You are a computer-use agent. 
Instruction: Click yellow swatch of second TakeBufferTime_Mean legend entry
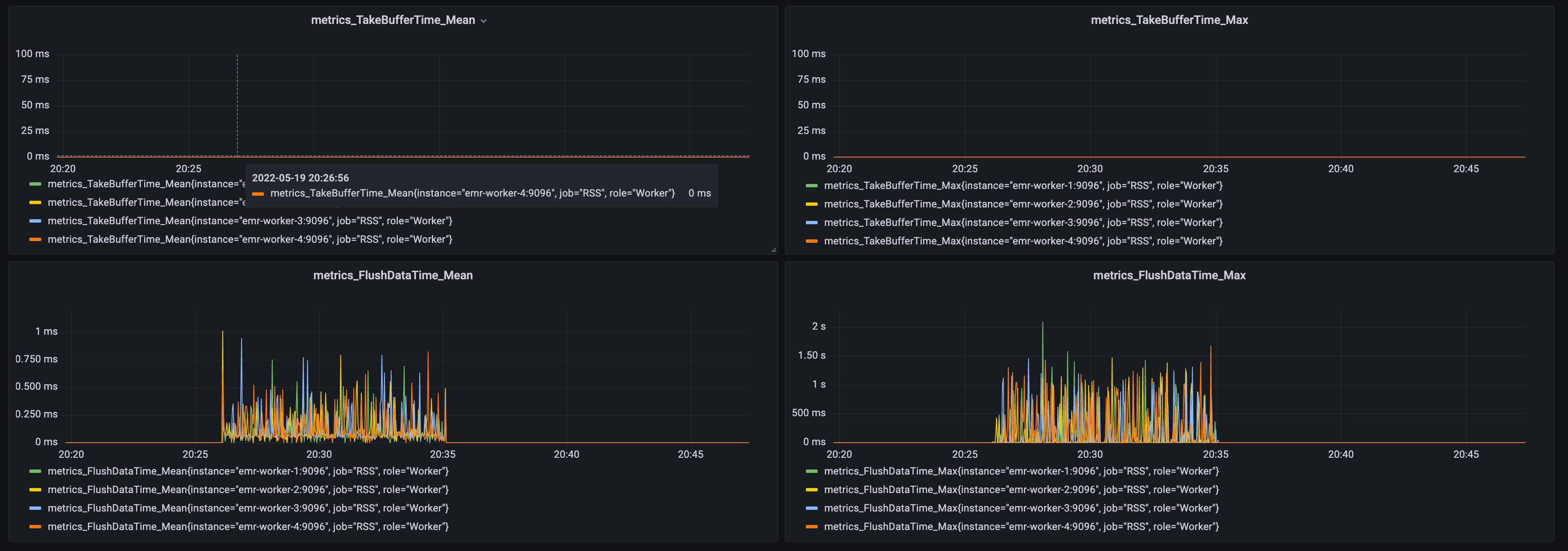pyautogui.click(x=35, y=202)
